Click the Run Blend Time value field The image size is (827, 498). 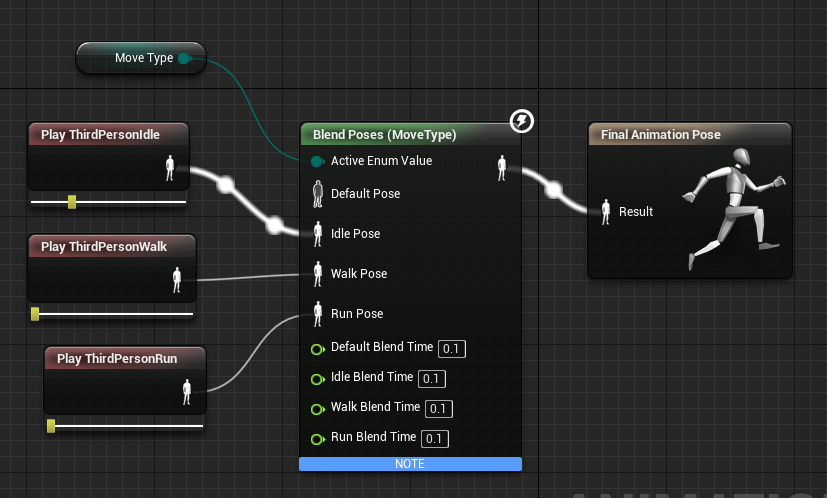(x=434, y=439)
